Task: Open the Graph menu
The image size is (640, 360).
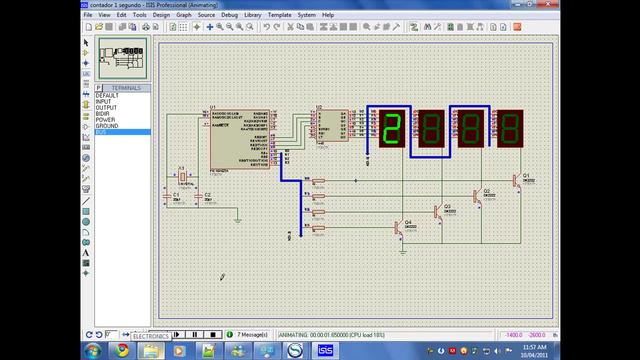Action: 184,15
